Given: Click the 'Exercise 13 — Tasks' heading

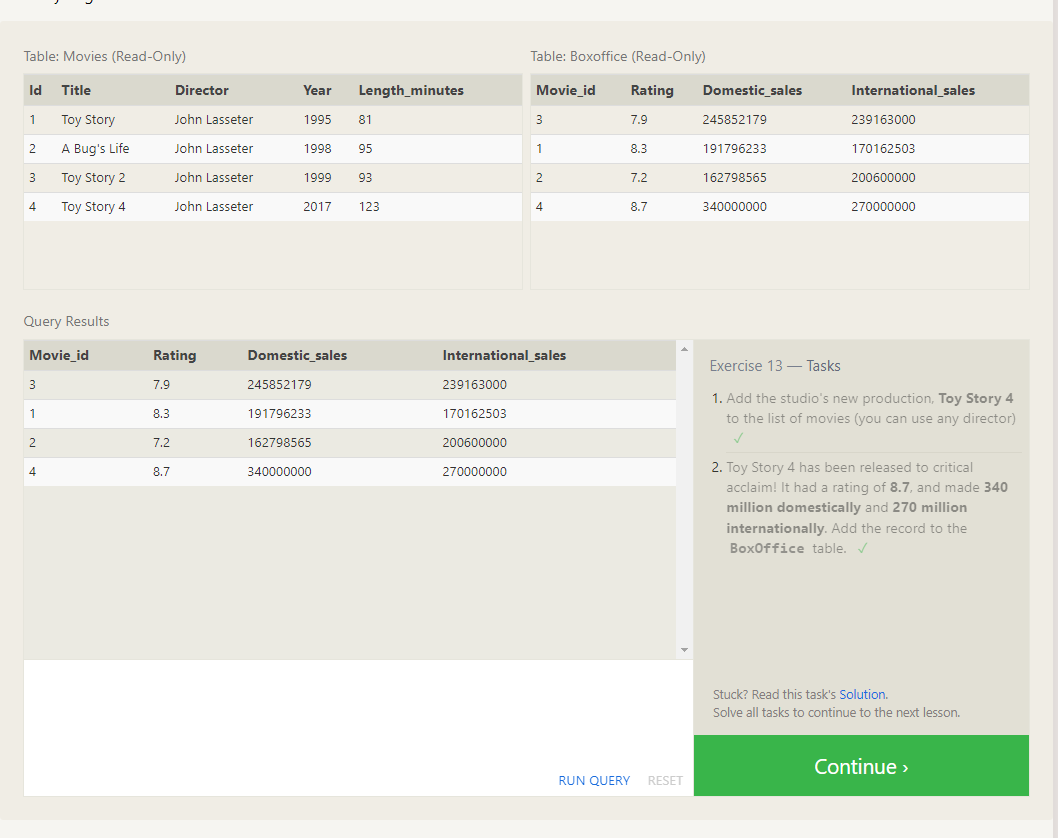Looking at the screenshot, I should [775, 366].
